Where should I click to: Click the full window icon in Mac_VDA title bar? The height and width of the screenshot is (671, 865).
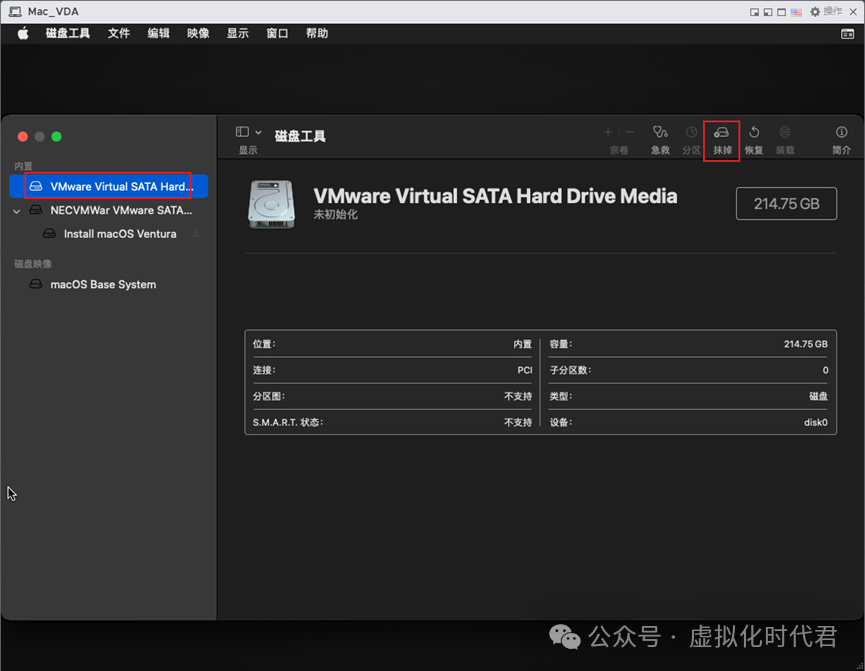tap(781, 12)
